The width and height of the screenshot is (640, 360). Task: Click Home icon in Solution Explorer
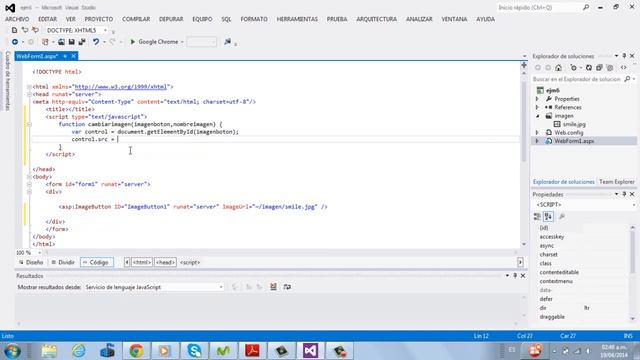(558, 68)
